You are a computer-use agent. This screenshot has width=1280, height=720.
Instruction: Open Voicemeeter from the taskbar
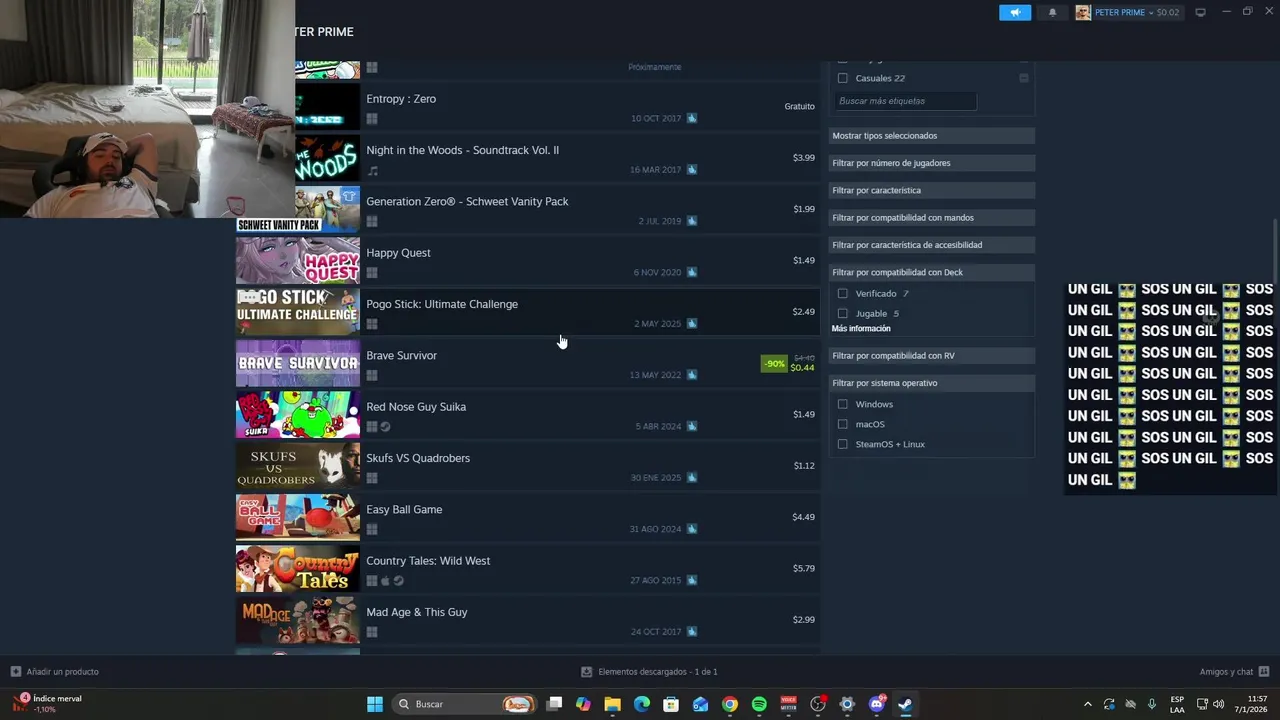click(x=788, y=704)
